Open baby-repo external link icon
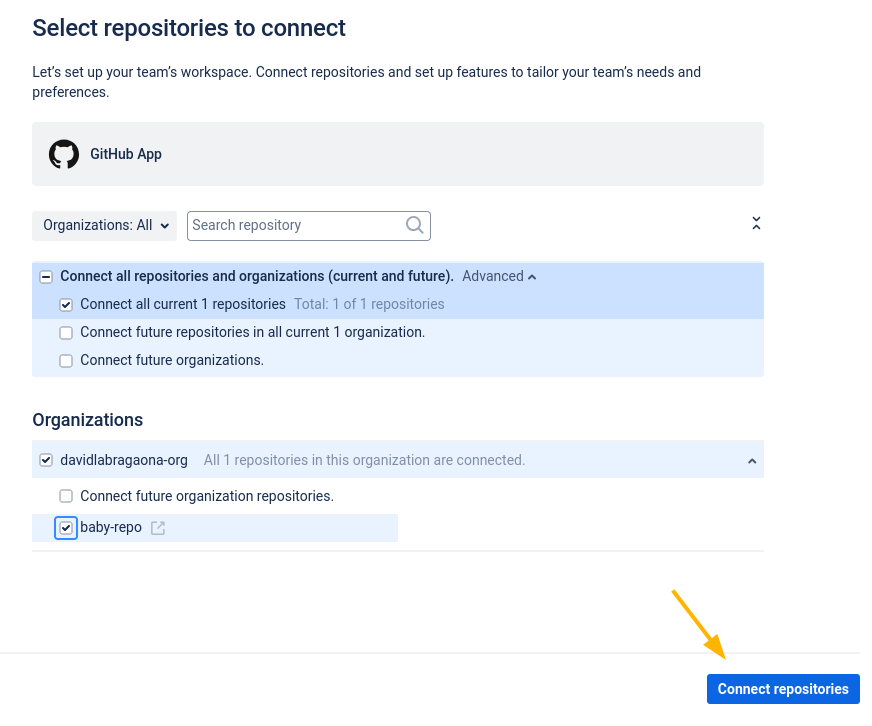The width and height of the screenshot is (872, 726). tap(158, 528)
